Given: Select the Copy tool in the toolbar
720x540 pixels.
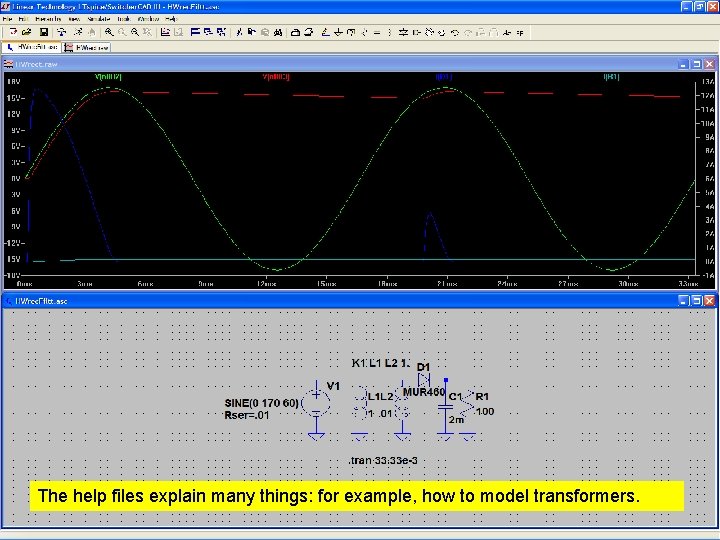Looking at the screenshot, I should [x=252, y=32].
